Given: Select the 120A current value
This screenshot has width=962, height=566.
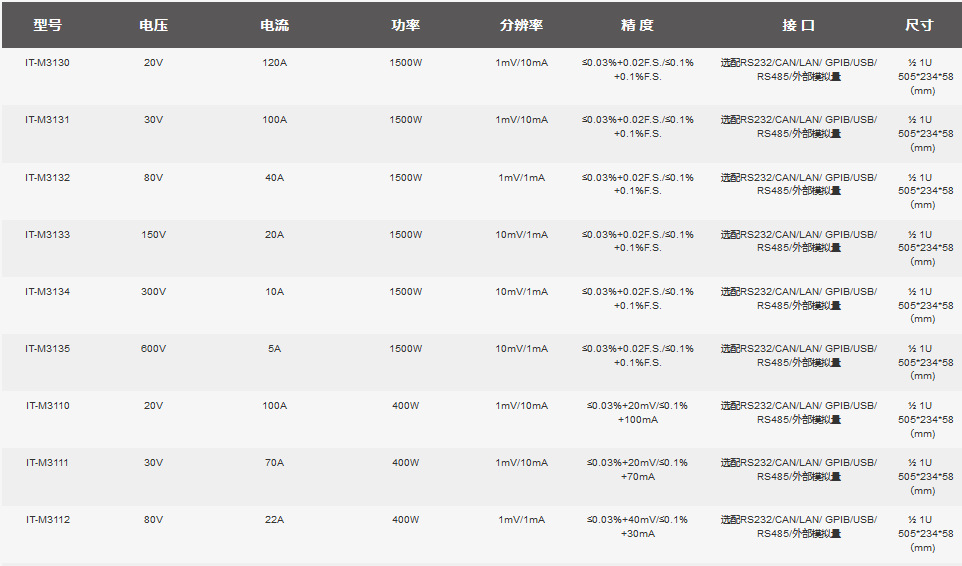Looking at the screenshot, I should tap(274, 63).
